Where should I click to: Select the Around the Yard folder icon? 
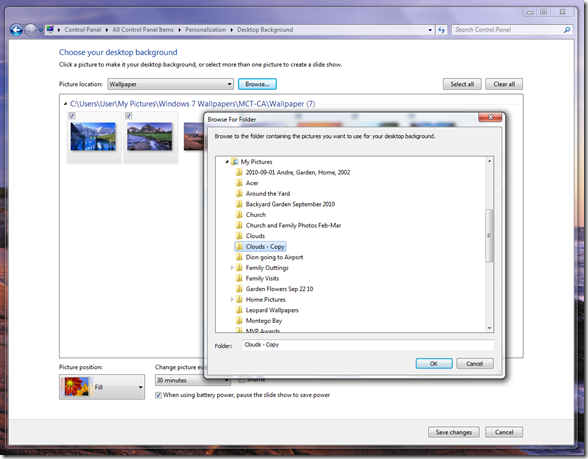point(239,194)
